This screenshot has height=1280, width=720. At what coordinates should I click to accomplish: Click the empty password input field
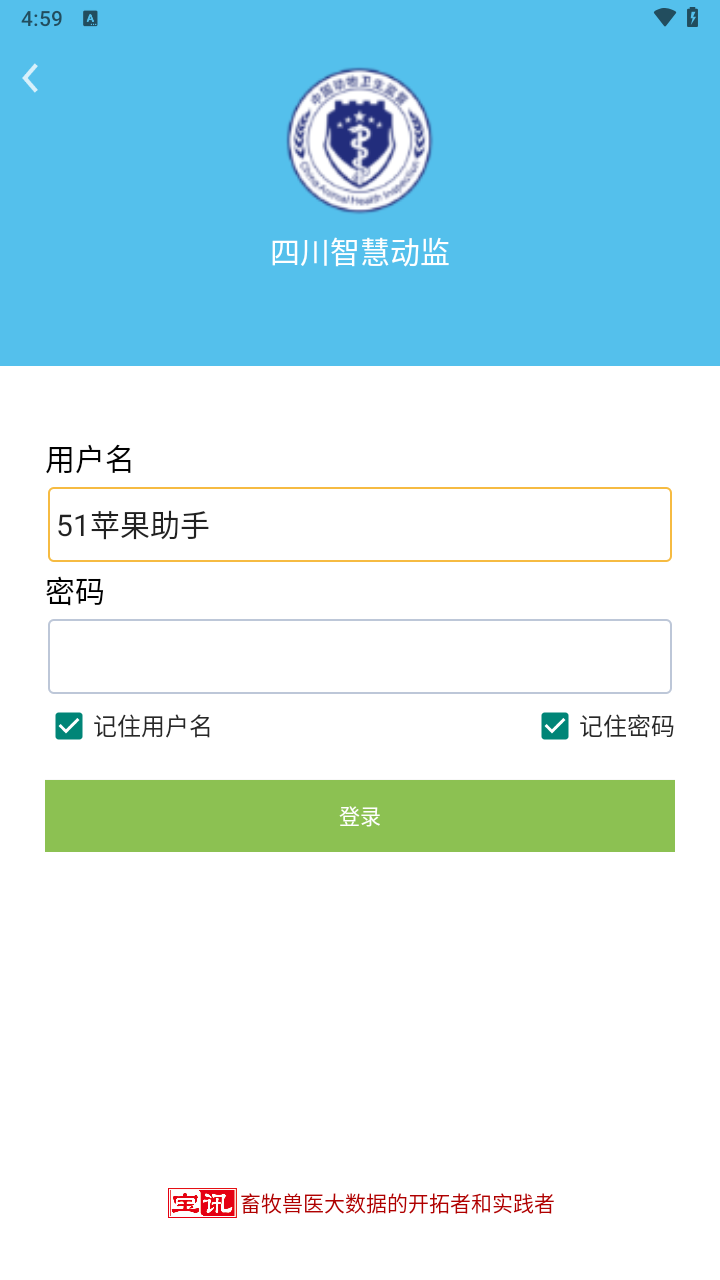[360, 656]
